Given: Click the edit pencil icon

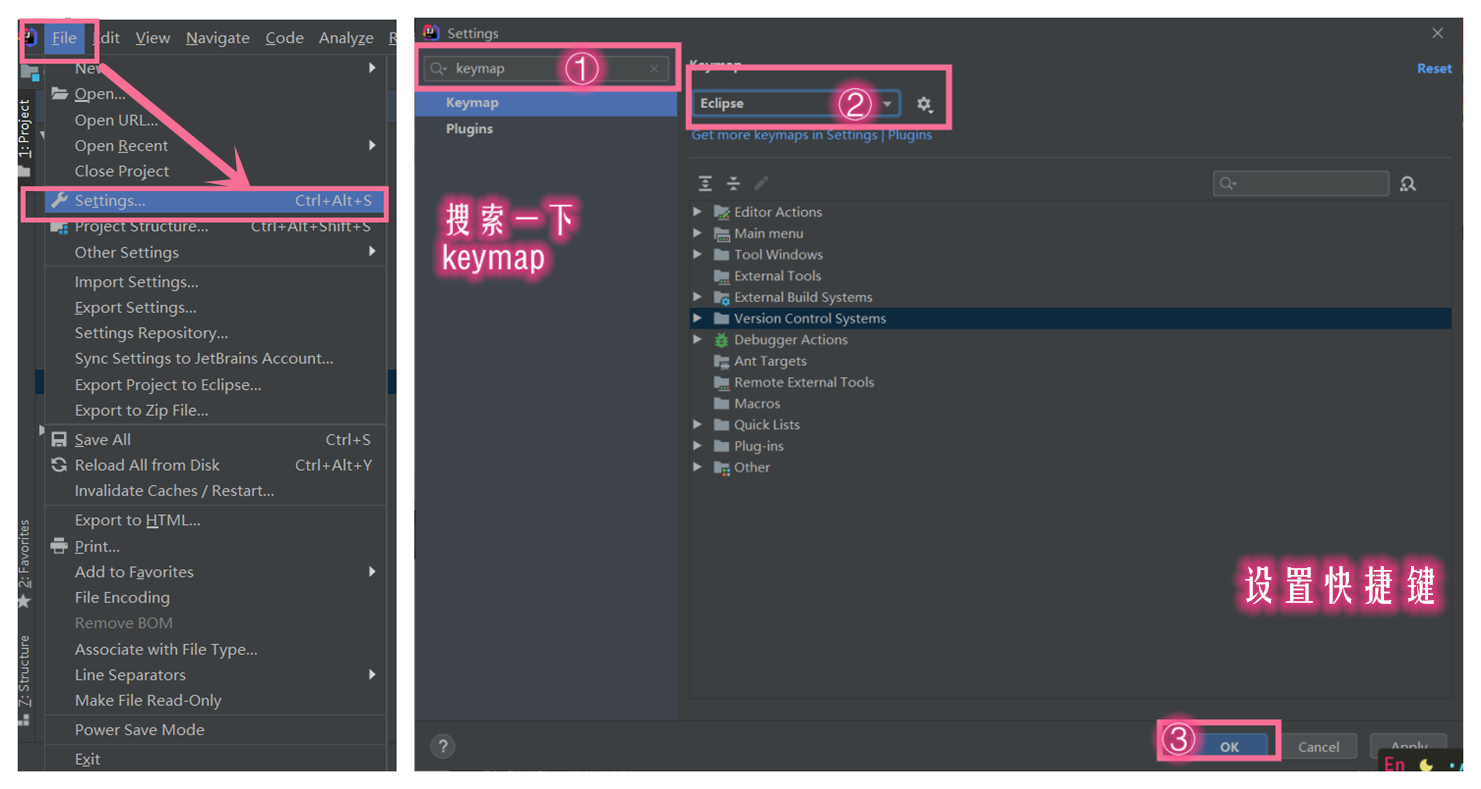Looking at the screenshot, I should (761, 184).
